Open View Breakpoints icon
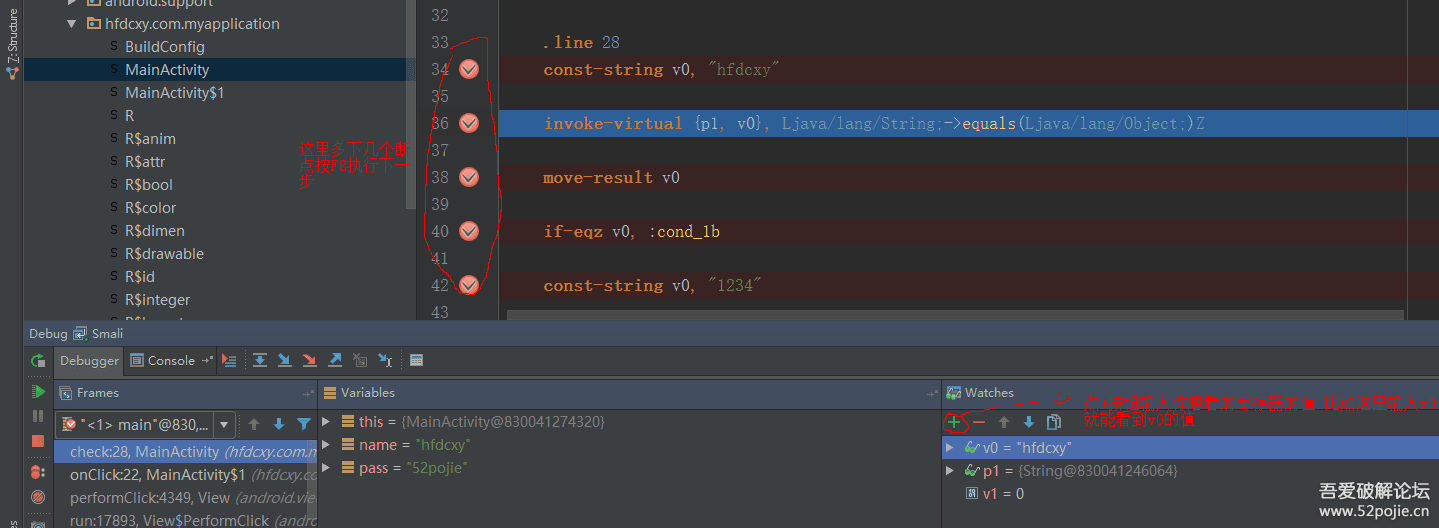 pos(38,471)
